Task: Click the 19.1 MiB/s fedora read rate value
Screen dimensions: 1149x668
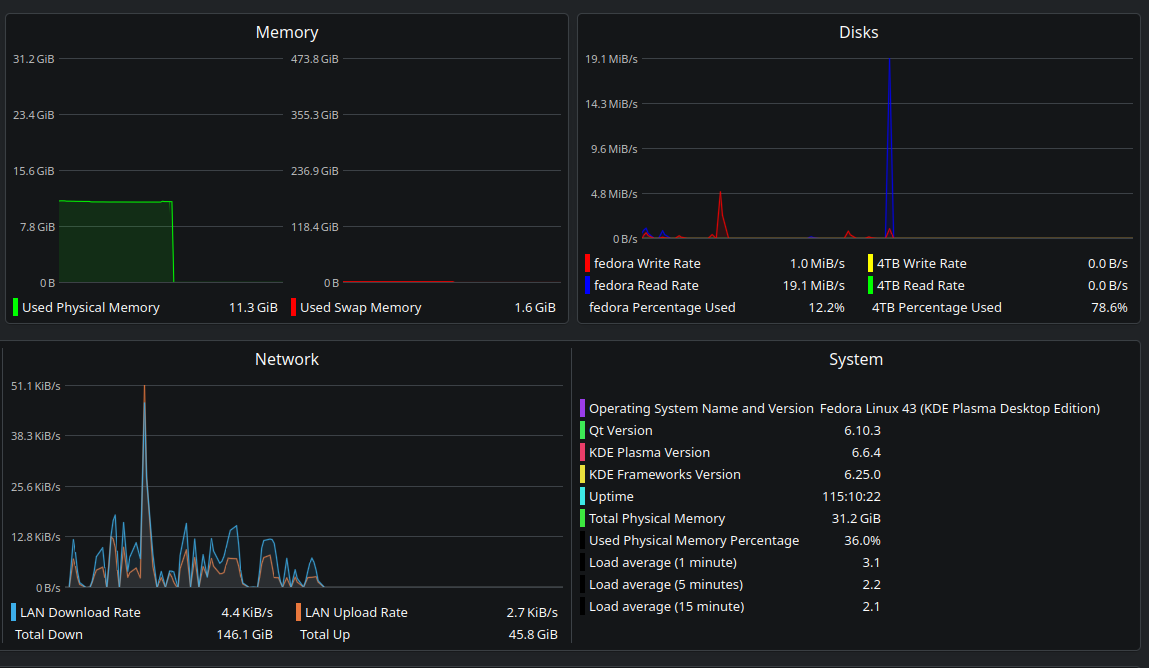Action: (x=813, y=286)
